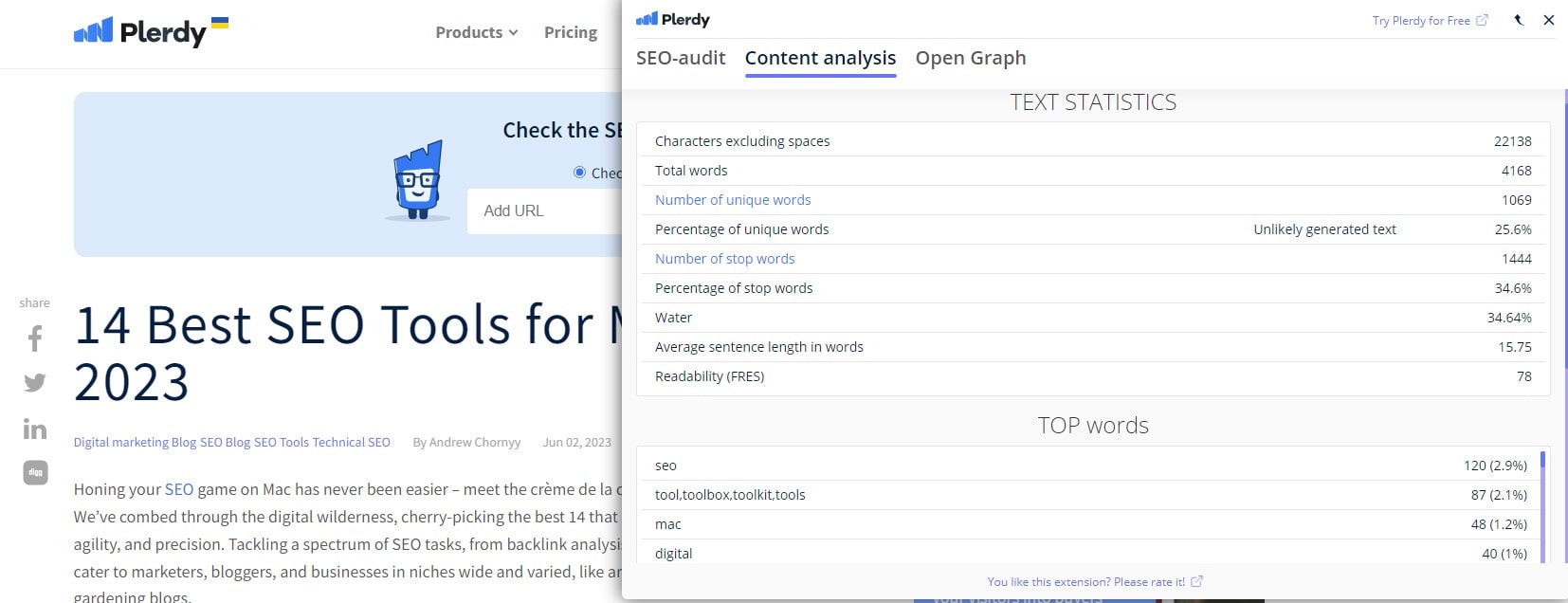Click the seo frequency 120 (2.9%)
Image resolution: width=1568 pixels, height=603 pixels.
pos(1495,466)
